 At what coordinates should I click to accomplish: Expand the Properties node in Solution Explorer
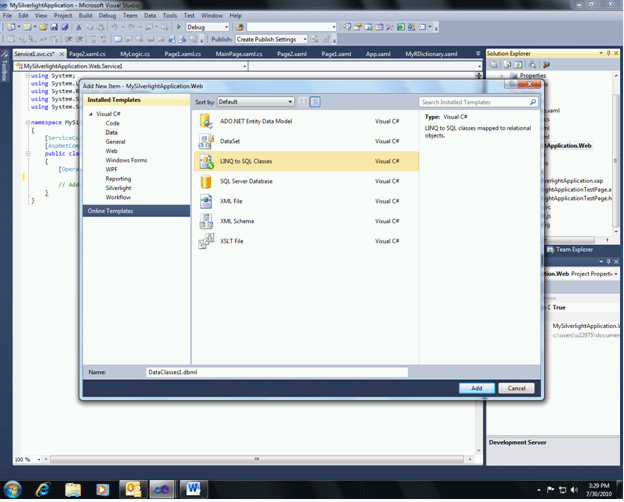pos(502,76)
